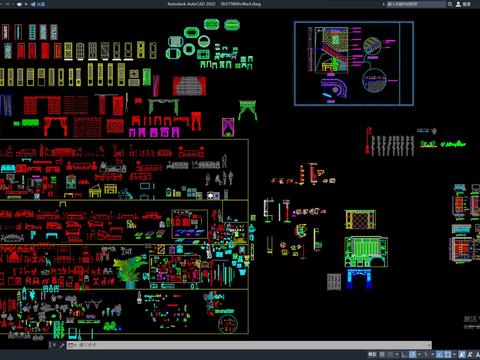480x360 pixels.
Task: Enable ortho mode in the status bar
Action: 404,354
